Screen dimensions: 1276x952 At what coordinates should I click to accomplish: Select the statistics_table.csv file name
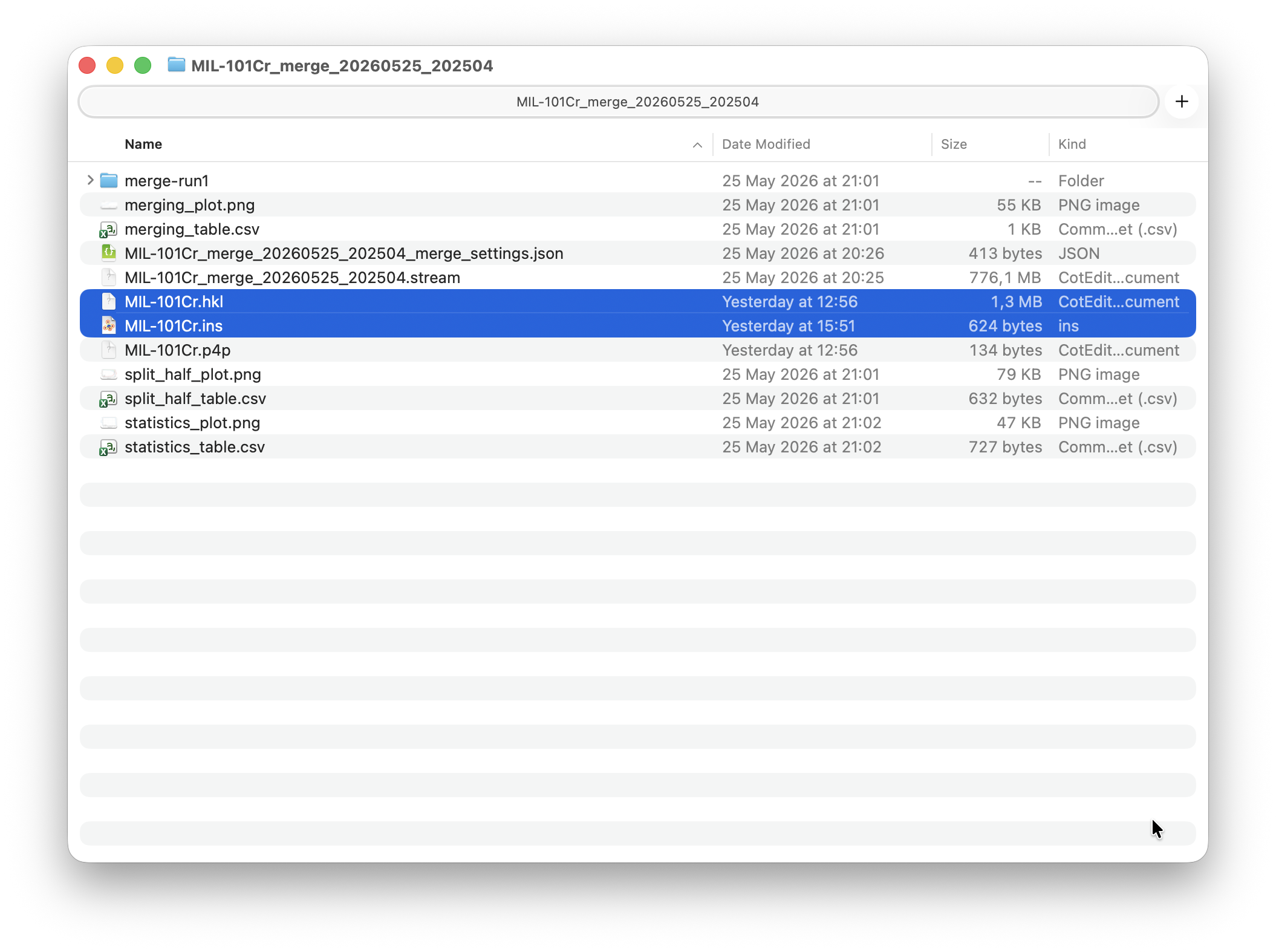click(x=195, y=447)
